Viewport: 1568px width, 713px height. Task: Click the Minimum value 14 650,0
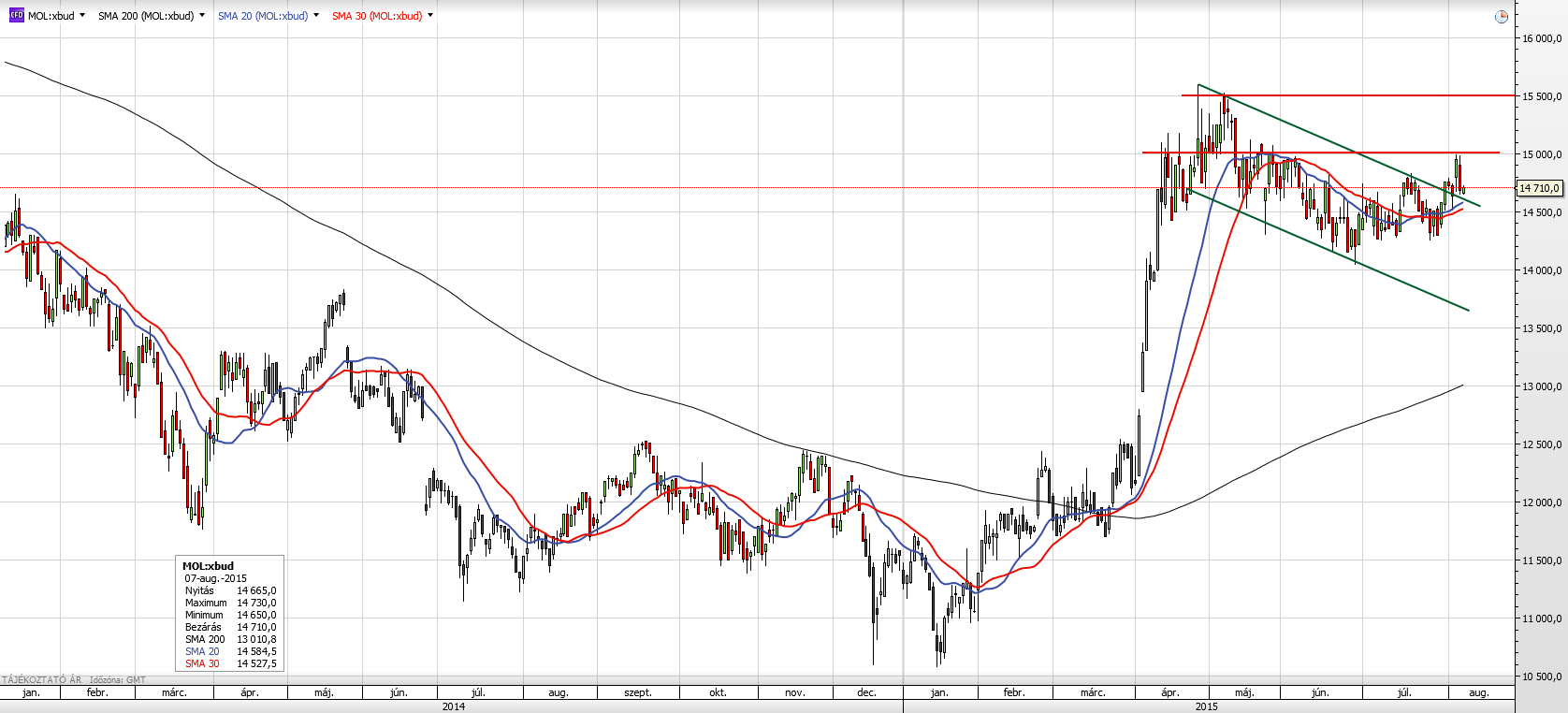click(256, 615)
